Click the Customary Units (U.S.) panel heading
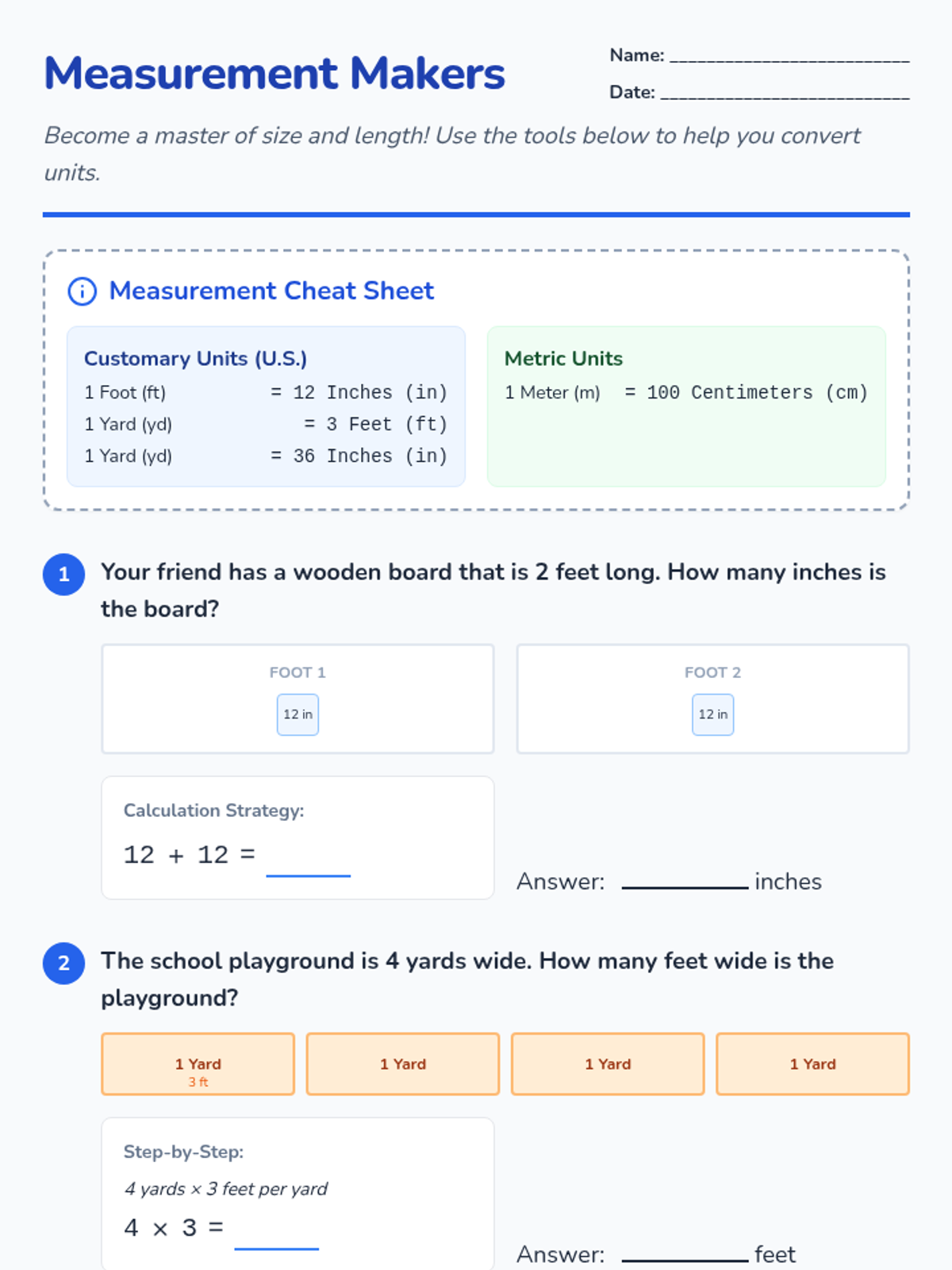The height and width of the screenshot is (1270, 952). [195, 359]
